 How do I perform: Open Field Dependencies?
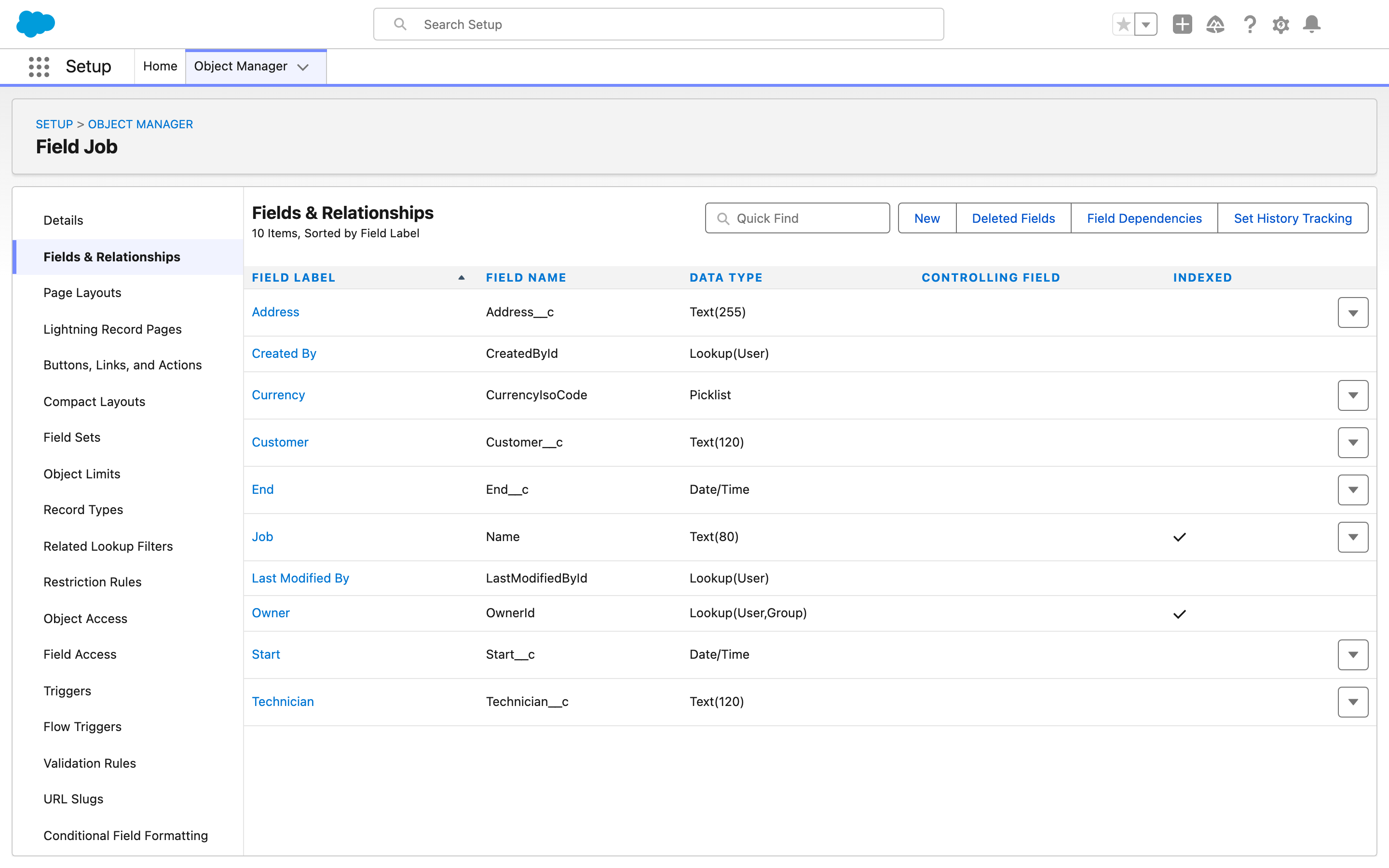tap(1144, 218)
